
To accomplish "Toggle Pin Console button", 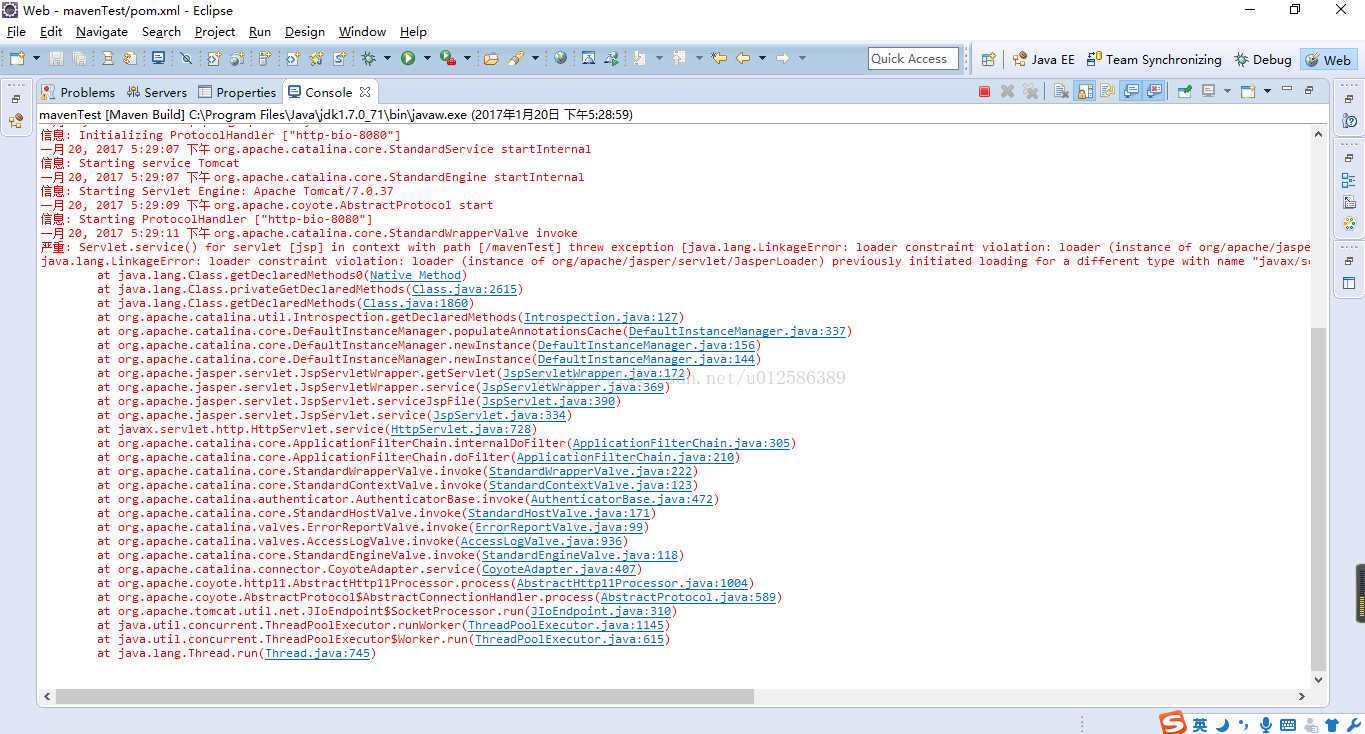I will click(1184, 91).
